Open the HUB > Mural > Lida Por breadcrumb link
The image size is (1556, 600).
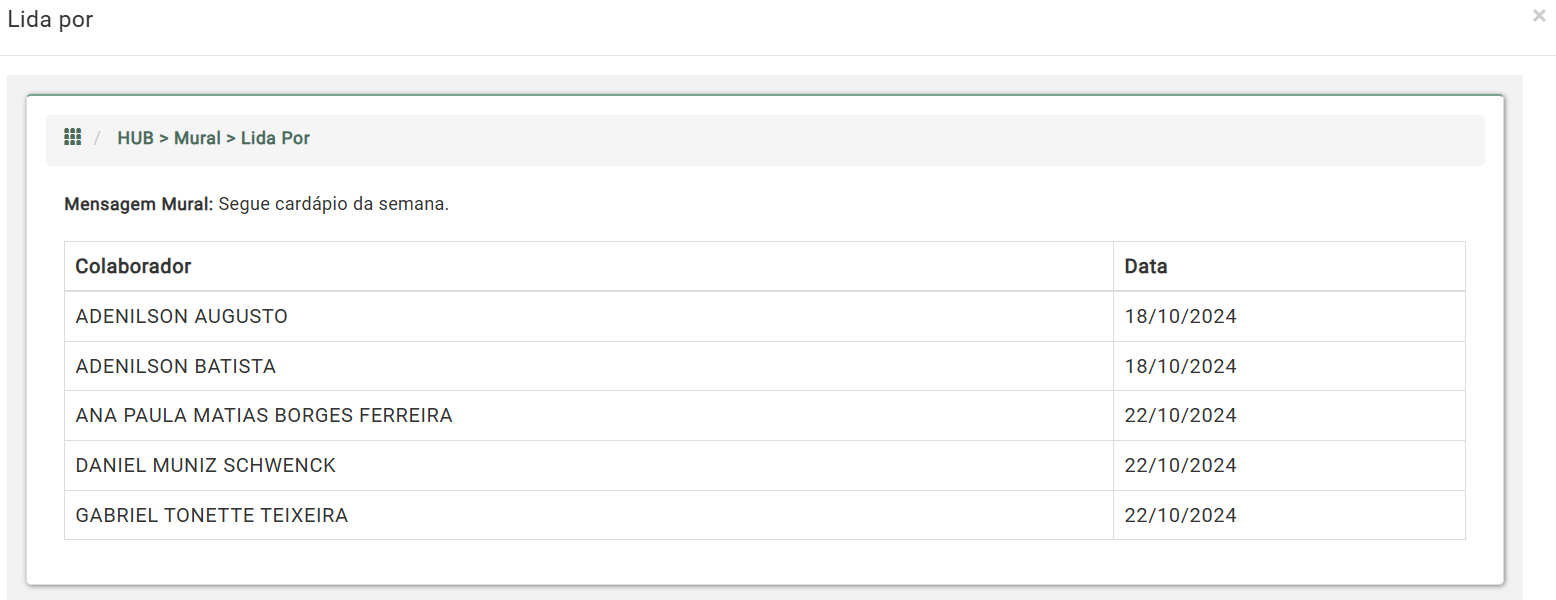pyautogui.click(x=213, y=138)
